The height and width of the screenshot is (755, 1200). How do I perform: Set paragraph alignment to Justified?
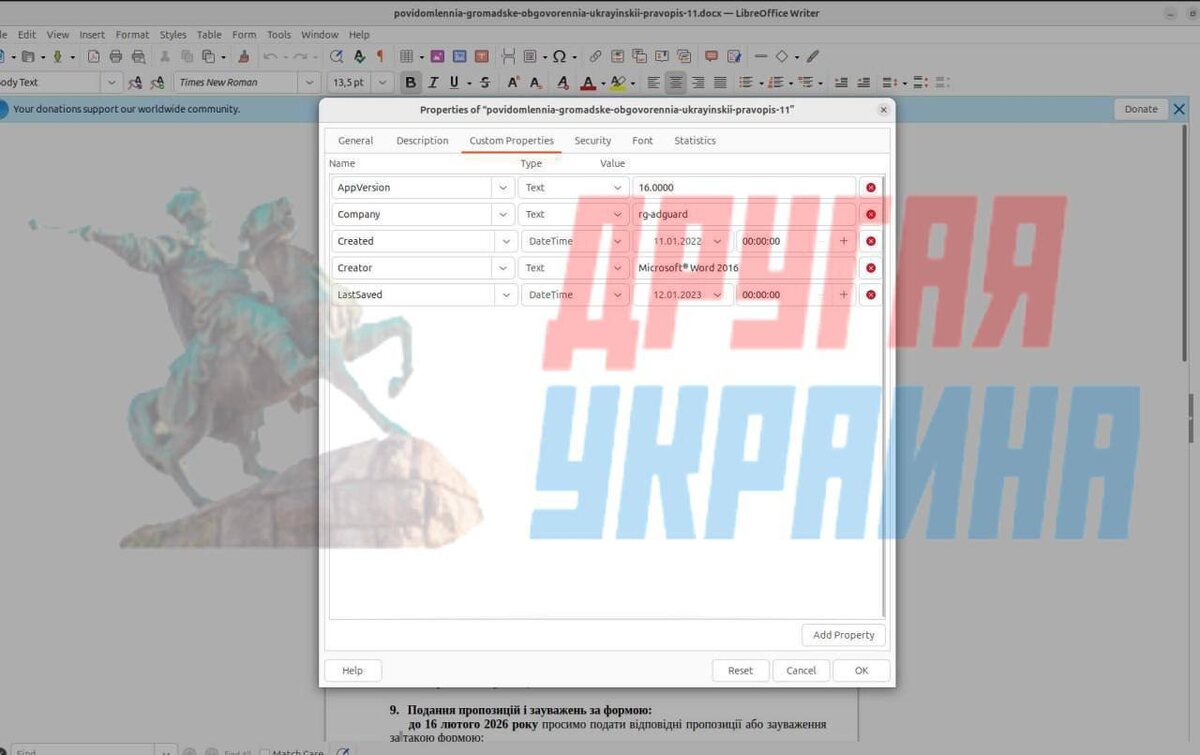(720, 83)
